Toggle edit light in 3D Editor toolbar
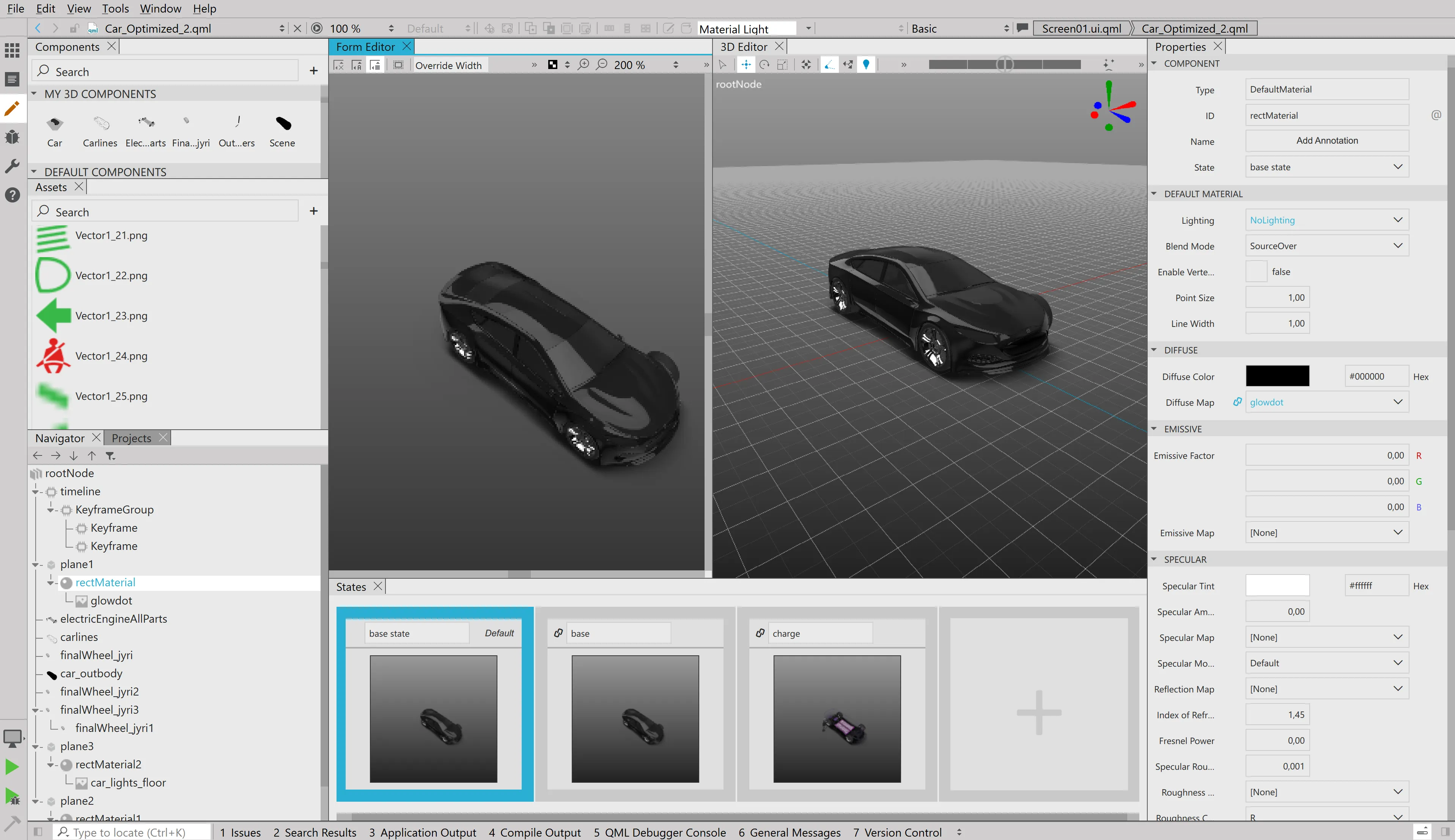The height and width of the screenshot is (840, 1455). [866, 64]
